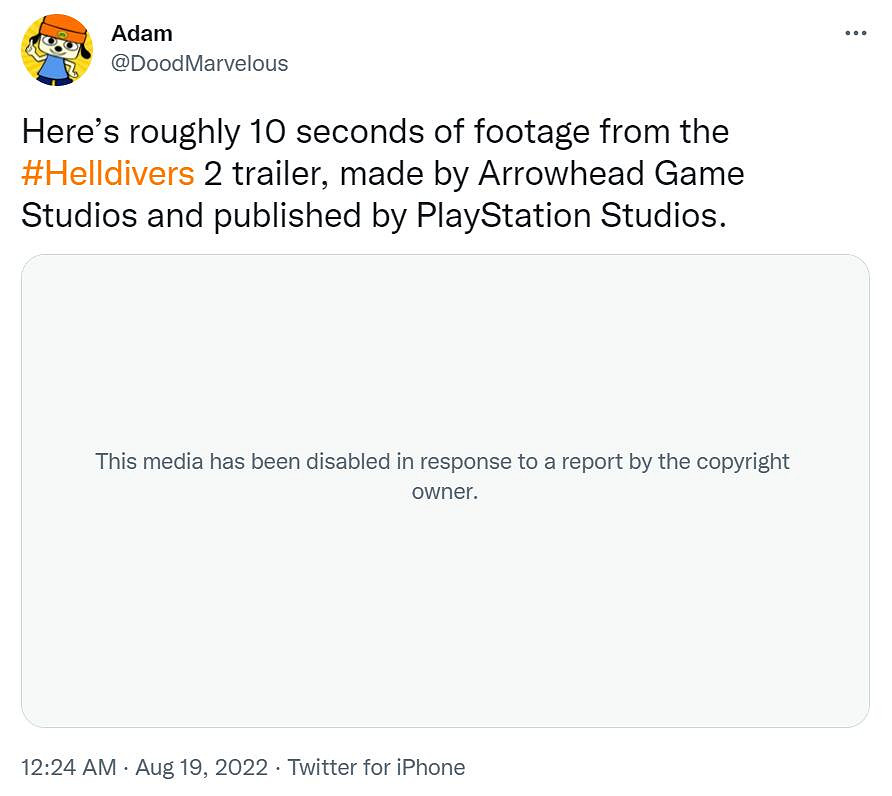
Task: Click 'Here's roughly 10 seconds' opening text
Action: click(x=185, y=132)
